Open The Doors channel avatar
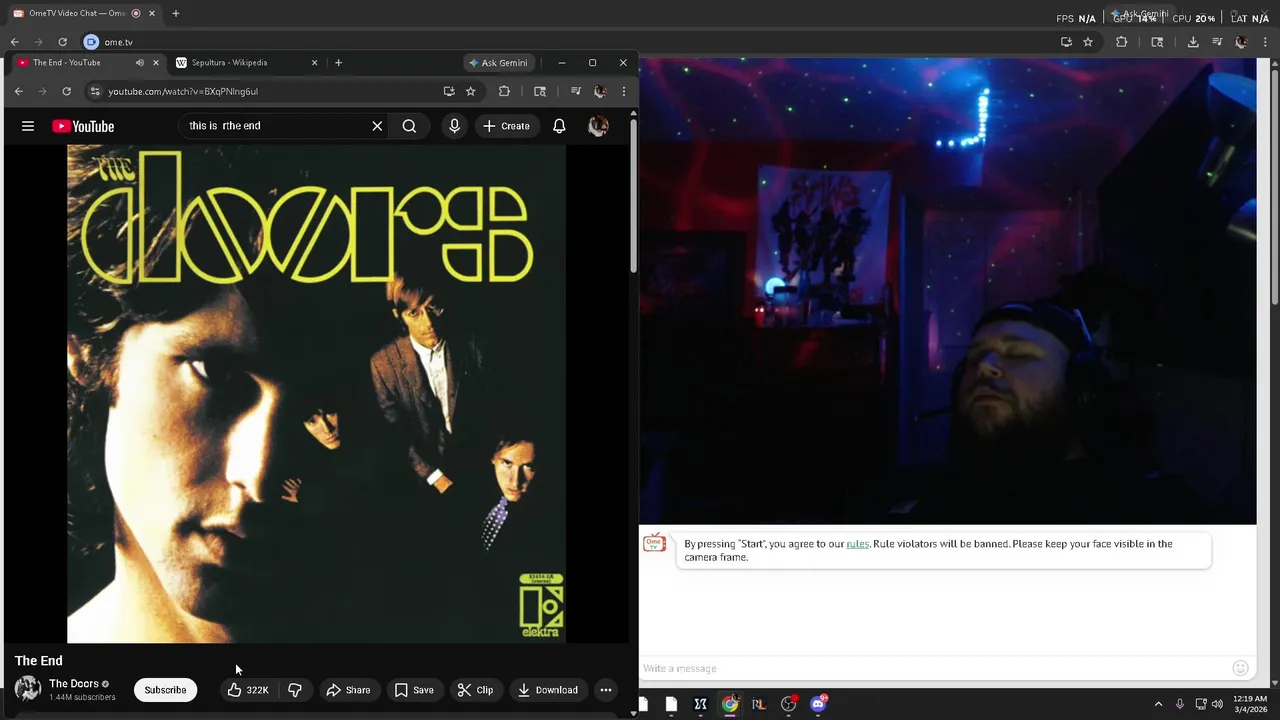The width and height of the screenshot is (1280, 720). [x=28, y=689]
